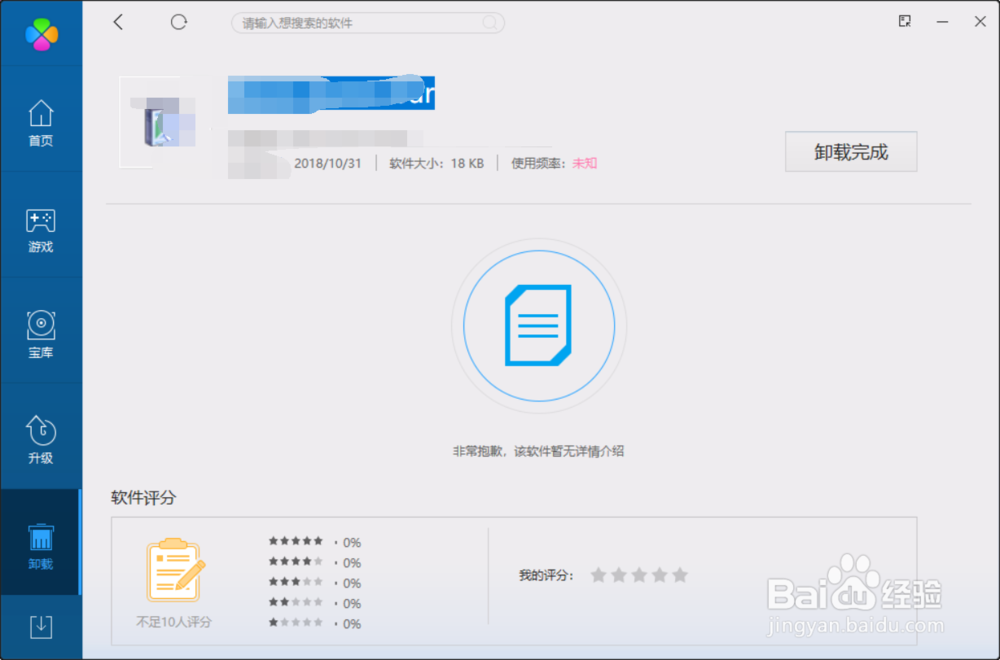Minimize the software manager window

[x=942, y=22]
